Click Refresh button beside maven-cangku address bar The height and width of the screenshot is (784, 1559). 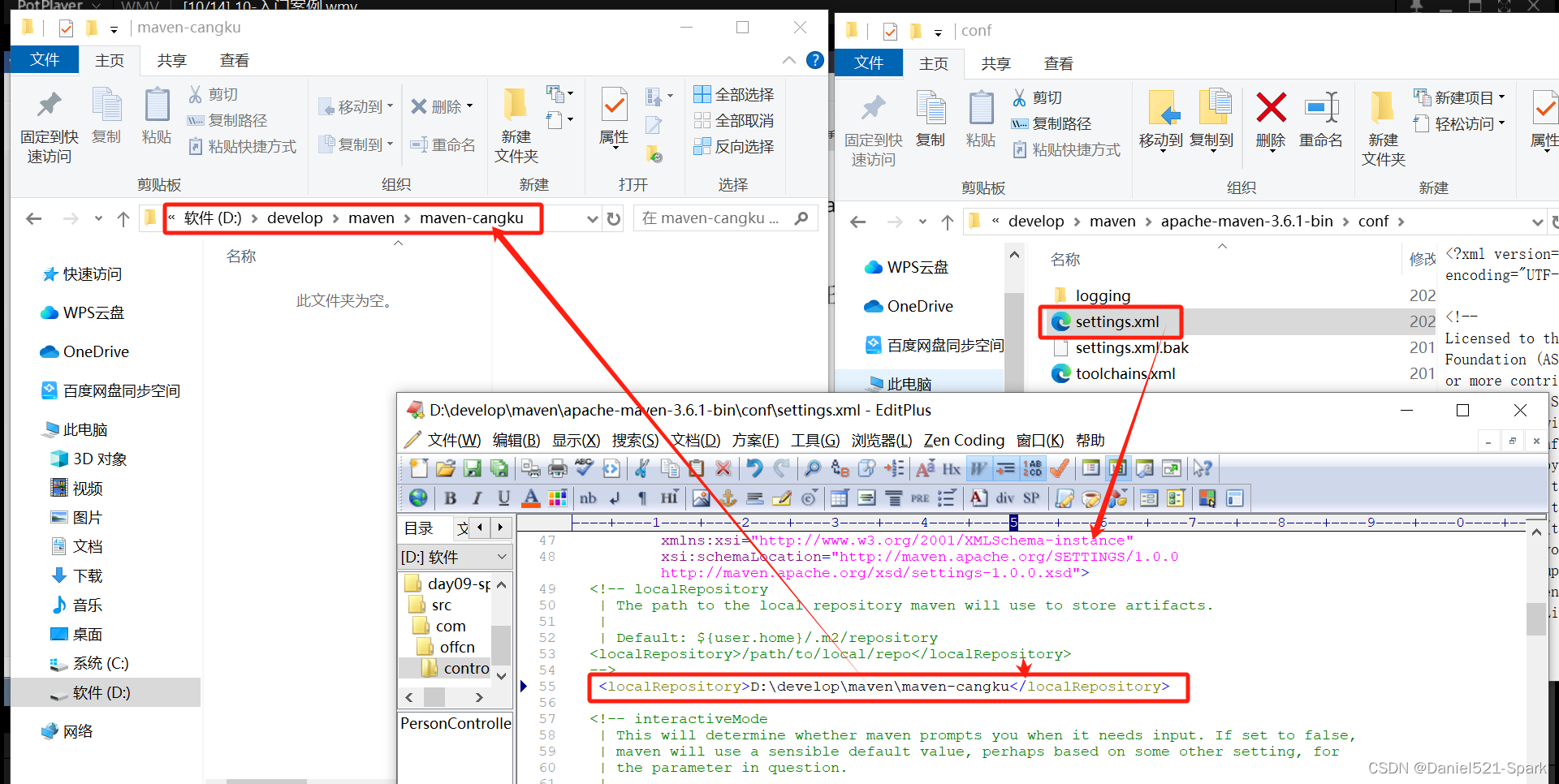(614, 218)
